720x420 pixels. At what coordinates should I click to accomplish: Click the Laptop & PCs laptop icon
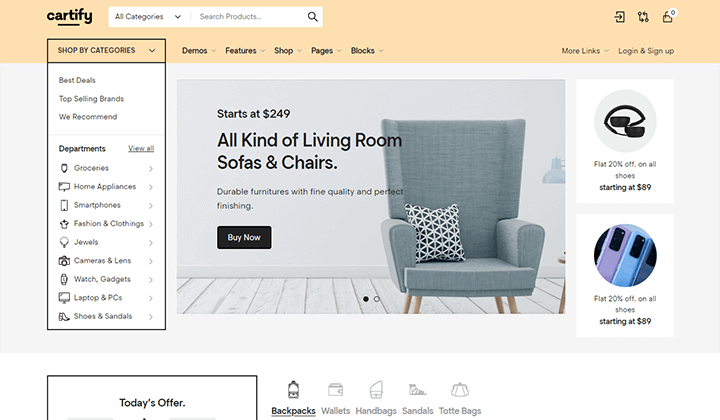(x=64, y=297)
